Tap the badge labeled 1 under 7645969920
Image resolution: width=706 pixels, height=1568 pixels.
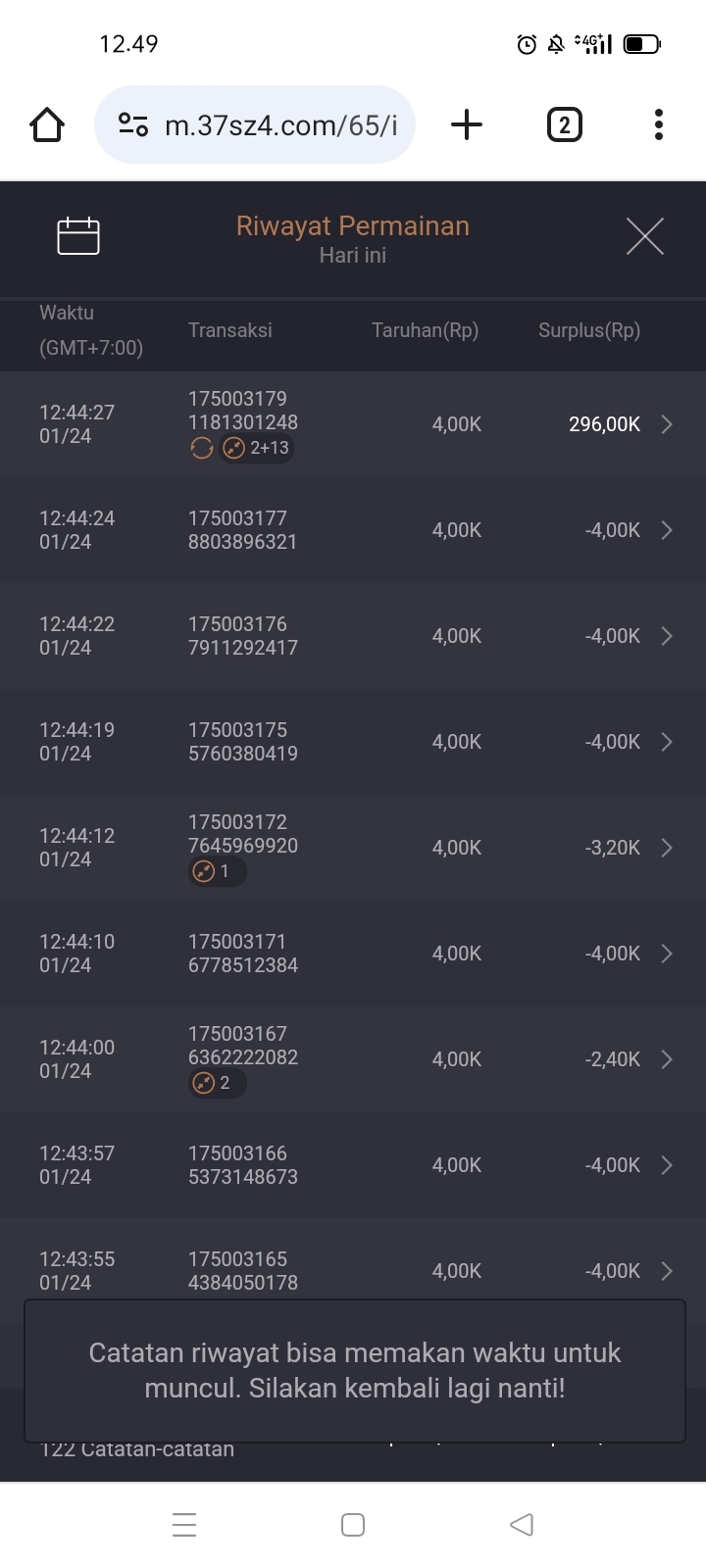pyautogui.click(x=217, y=871)
